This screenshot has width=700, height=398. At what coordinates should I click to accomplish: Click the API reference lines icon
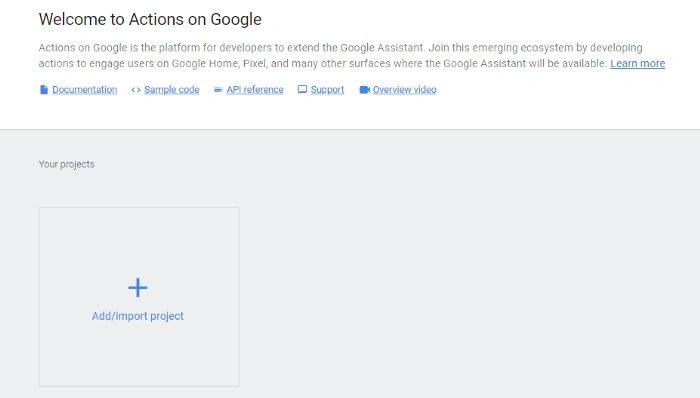tap(218, 90)
